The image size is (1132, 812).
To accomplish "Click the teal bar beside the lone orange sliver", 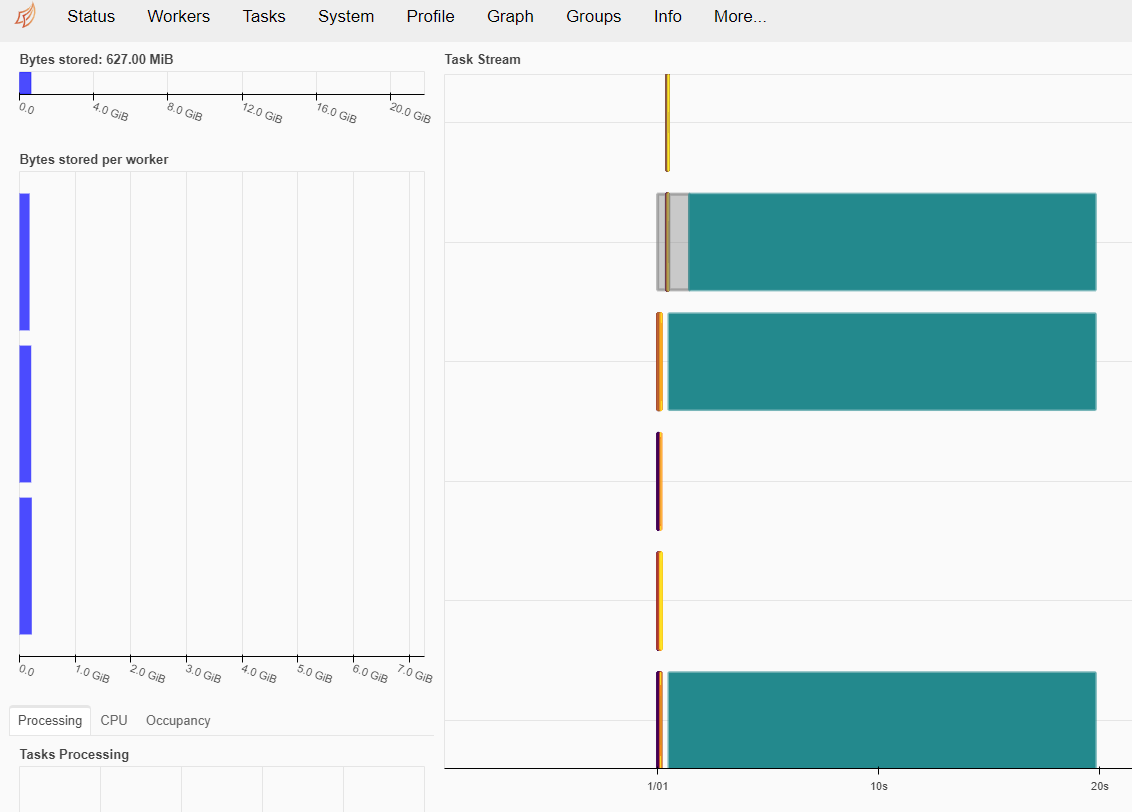I will (882, 362).
